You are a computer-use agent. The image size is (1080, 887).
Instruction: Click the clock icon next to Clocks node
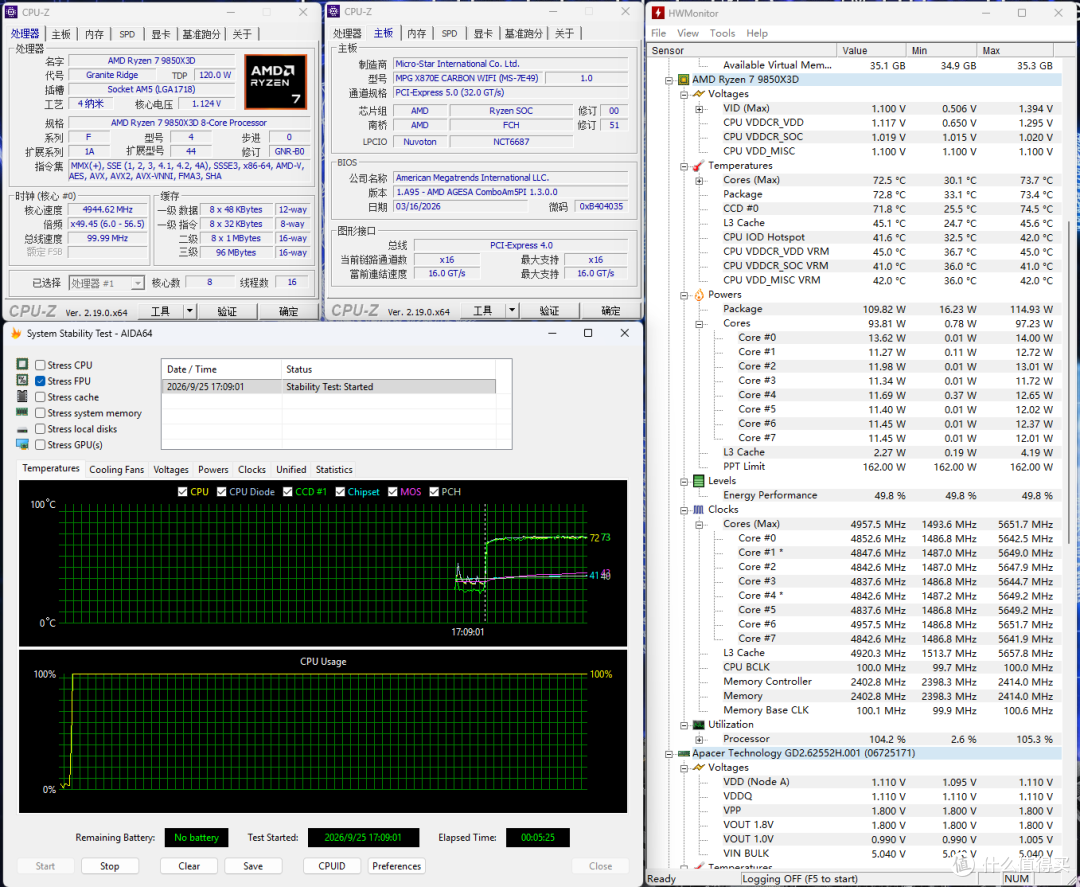pyautogui.click(x=698, y=510)
